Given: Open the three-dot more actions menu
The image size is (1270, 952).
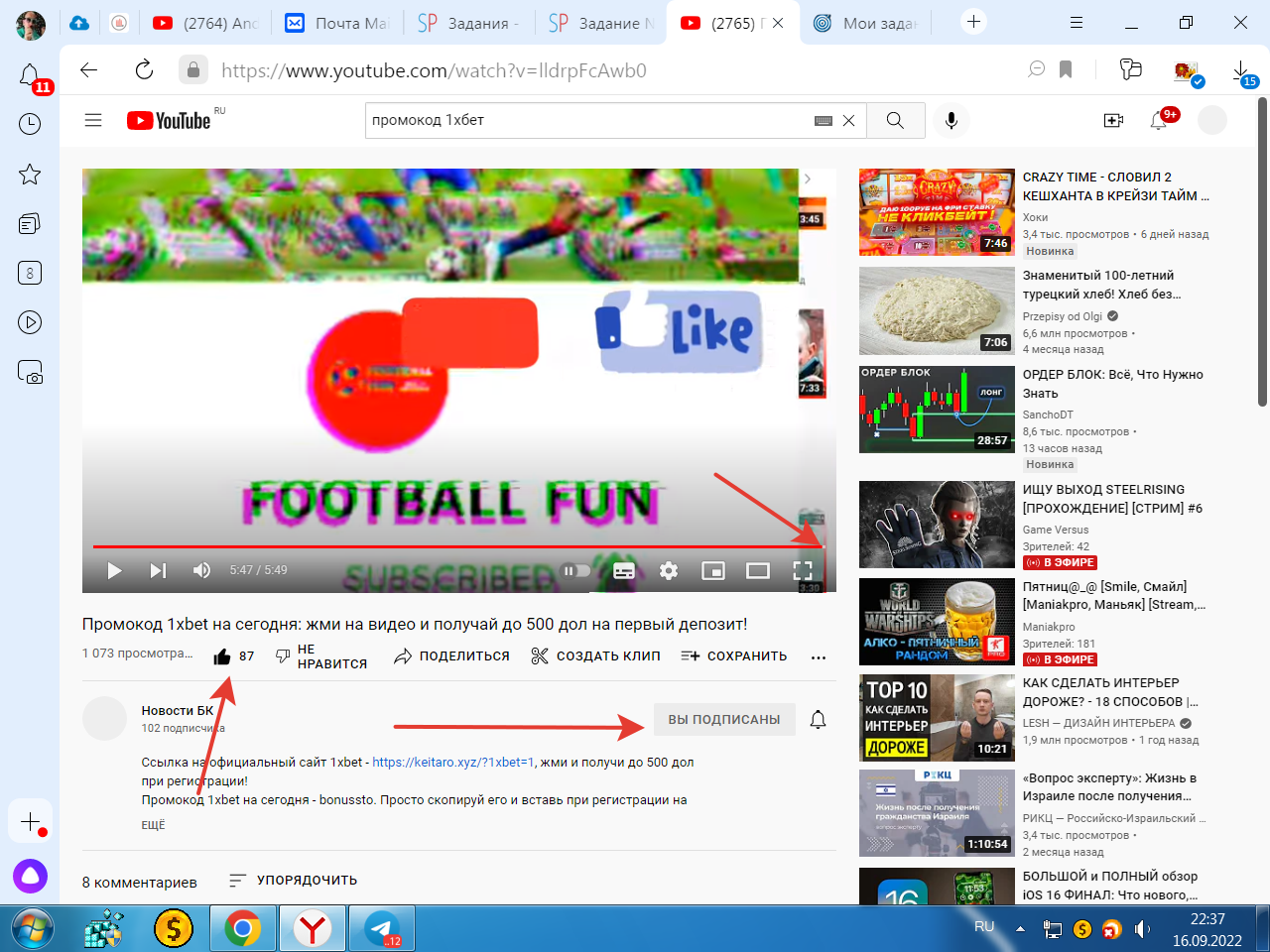Looking at the screenshot, I should [x=819, y=656].
